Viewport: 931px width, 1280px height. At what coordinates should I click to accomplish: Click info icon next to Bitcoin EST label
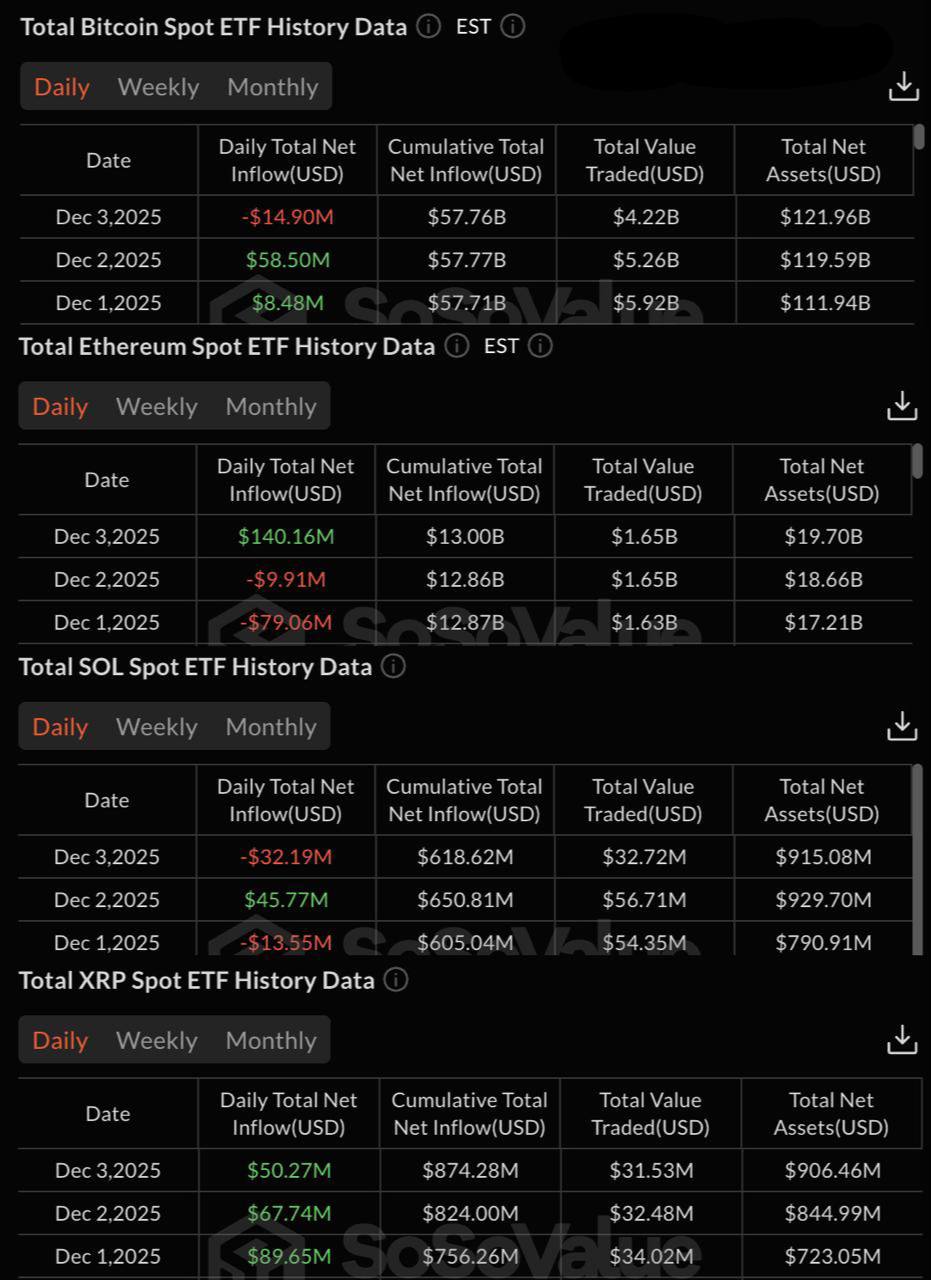513,27
